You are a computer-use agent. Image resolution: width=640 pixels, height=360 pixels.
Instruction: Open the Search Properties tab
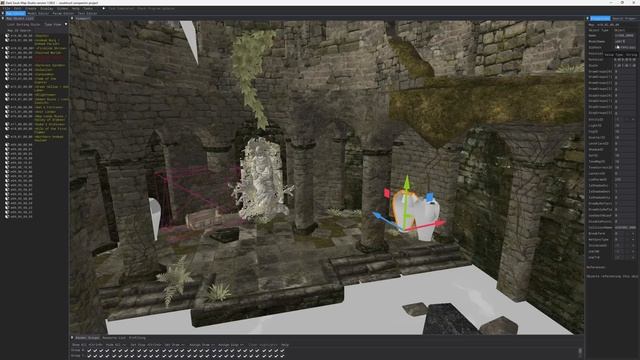(x=624, y=18)
